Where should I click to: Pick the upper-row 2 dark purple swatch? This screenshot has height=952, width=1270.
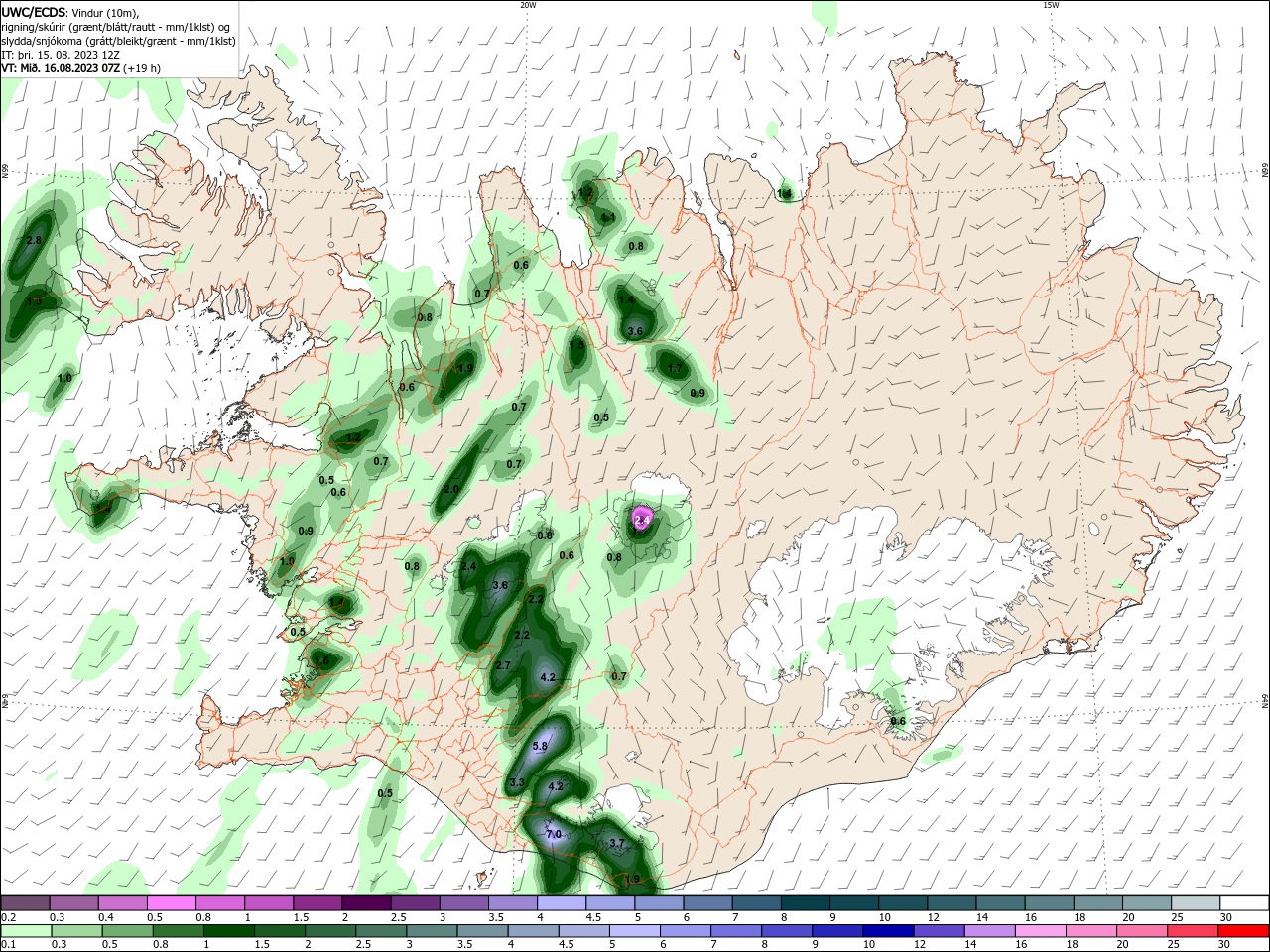click(366, 903)
